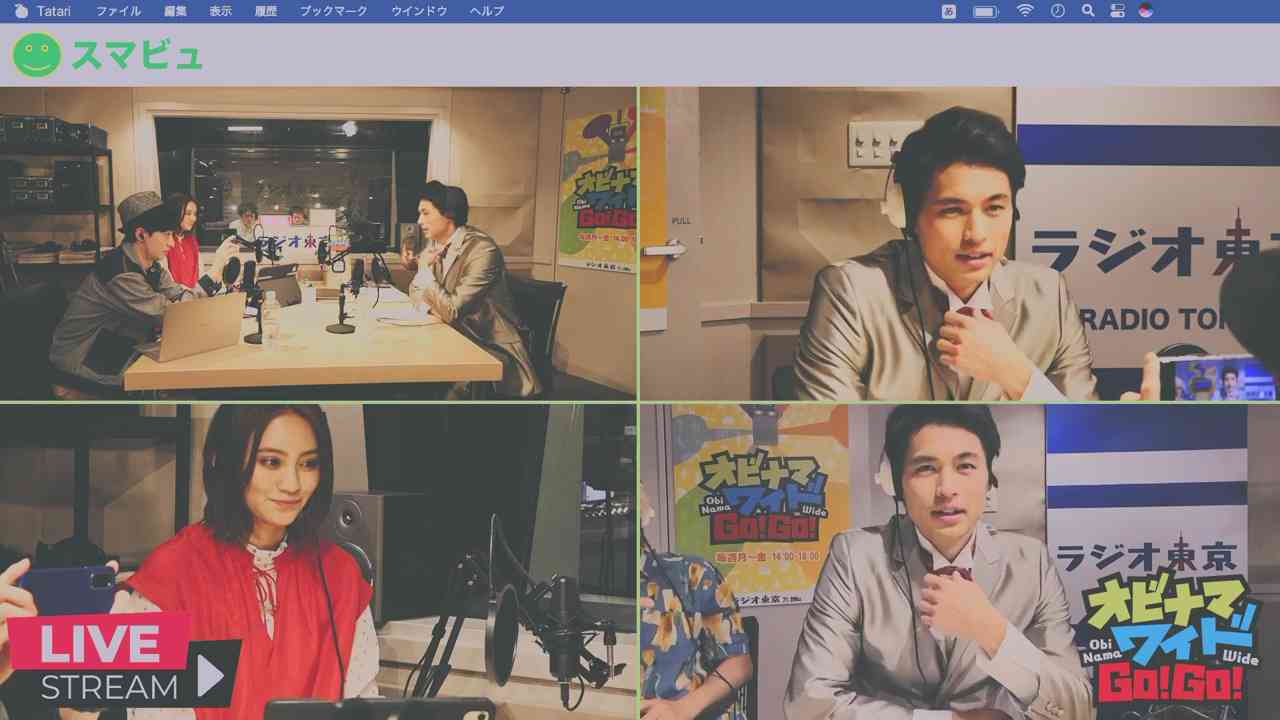Select the wide studio table camera view
This screenshot has height=720, width=1280.
(318, 243)
